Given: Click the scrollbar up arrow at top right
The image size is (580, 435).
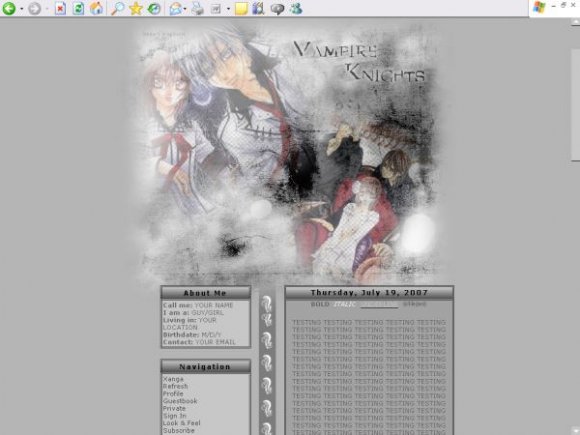Looking at the screenshot, I should pyautogui.click(x=575, y=22).
